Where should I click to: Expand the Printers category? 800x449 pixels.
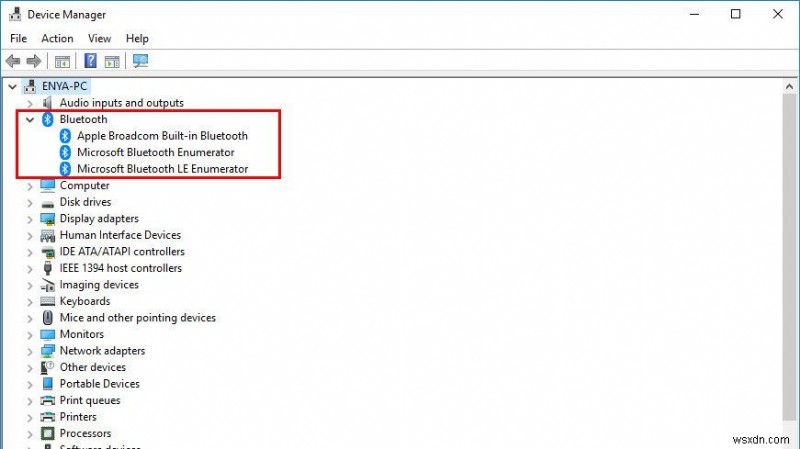(x=30, y=417)
